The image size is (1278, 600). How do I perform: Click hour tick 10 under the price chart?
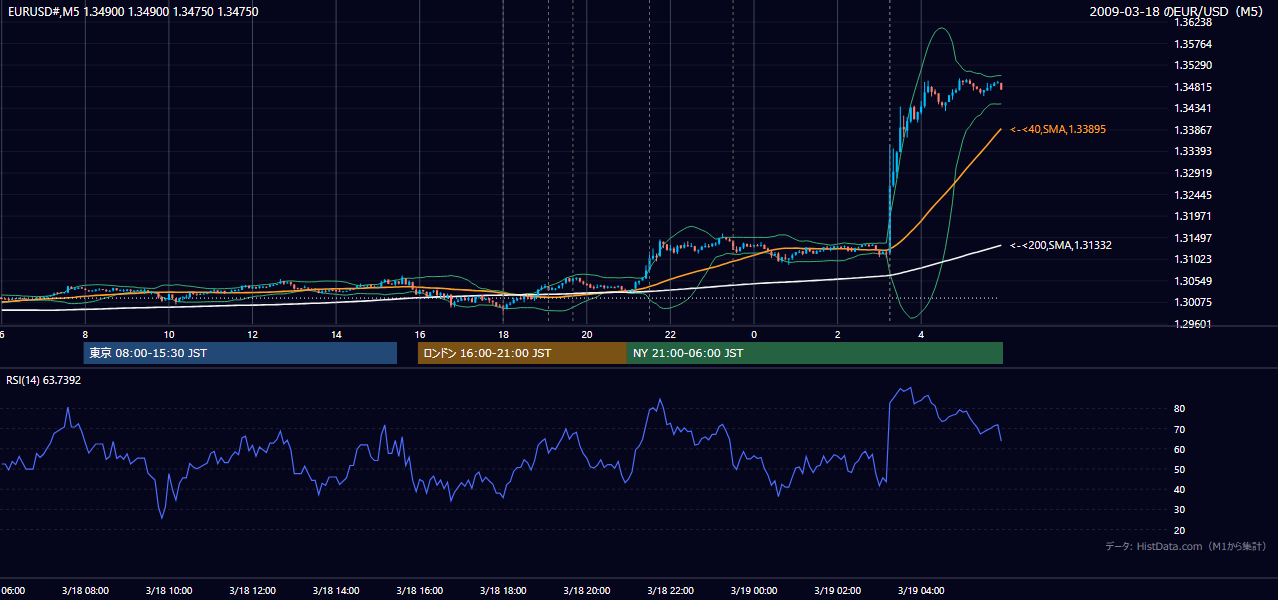pyautogui.click(x=169, y=334)
